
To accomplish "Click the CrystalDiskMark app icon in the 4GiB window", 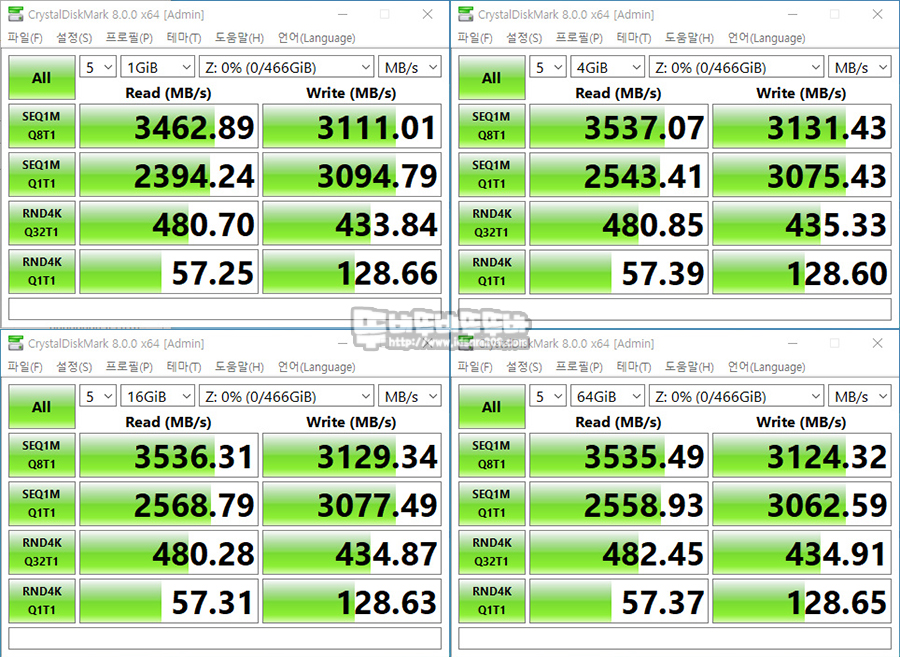I will point(465,14).
